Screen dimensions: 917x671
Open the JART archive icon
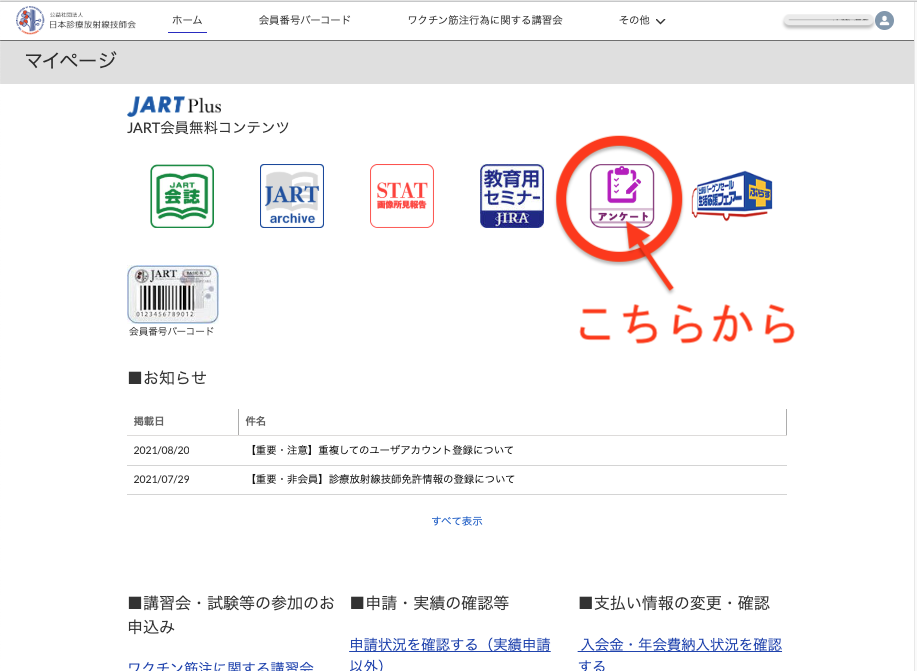[291, 195]
